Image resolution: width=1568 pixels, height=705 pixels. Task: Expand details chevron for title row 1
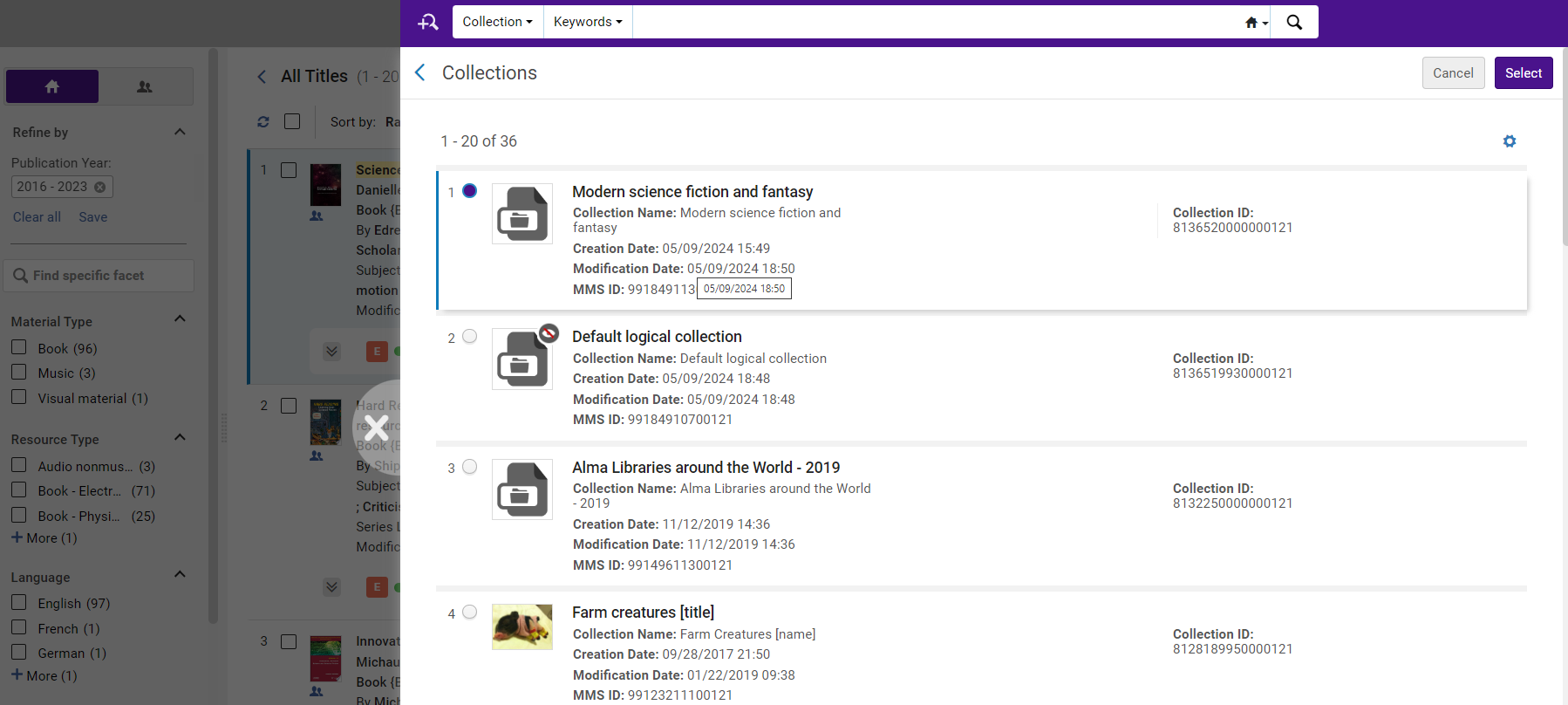click(332, 352)
